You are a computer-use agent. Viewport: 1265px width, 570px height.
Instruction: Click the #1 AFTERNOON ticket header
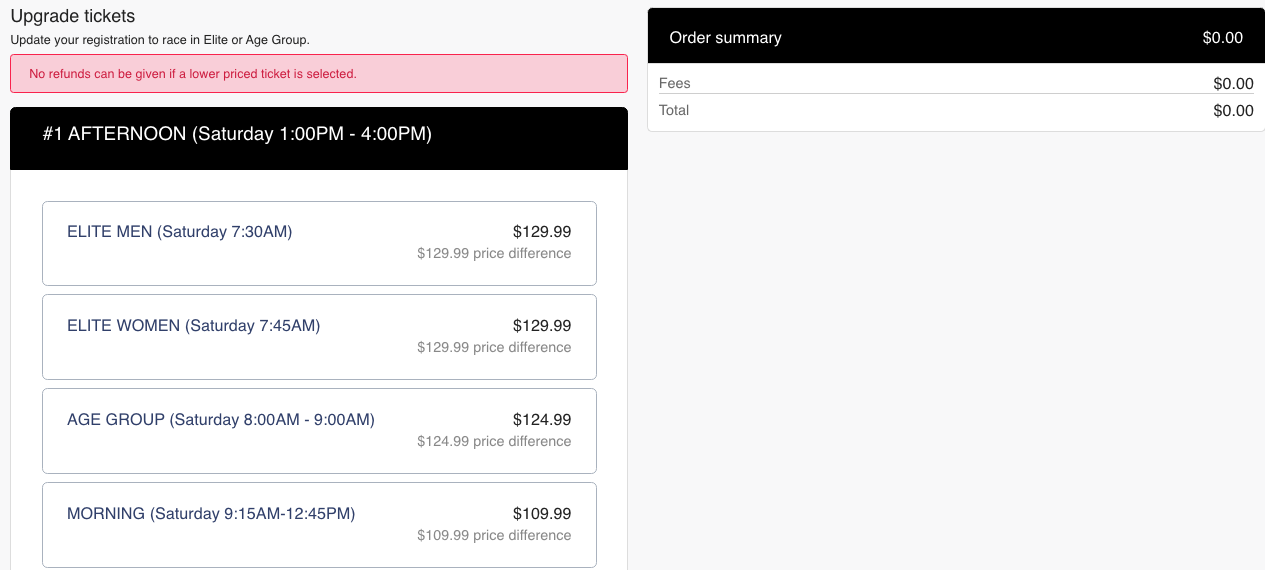[237, 134]
